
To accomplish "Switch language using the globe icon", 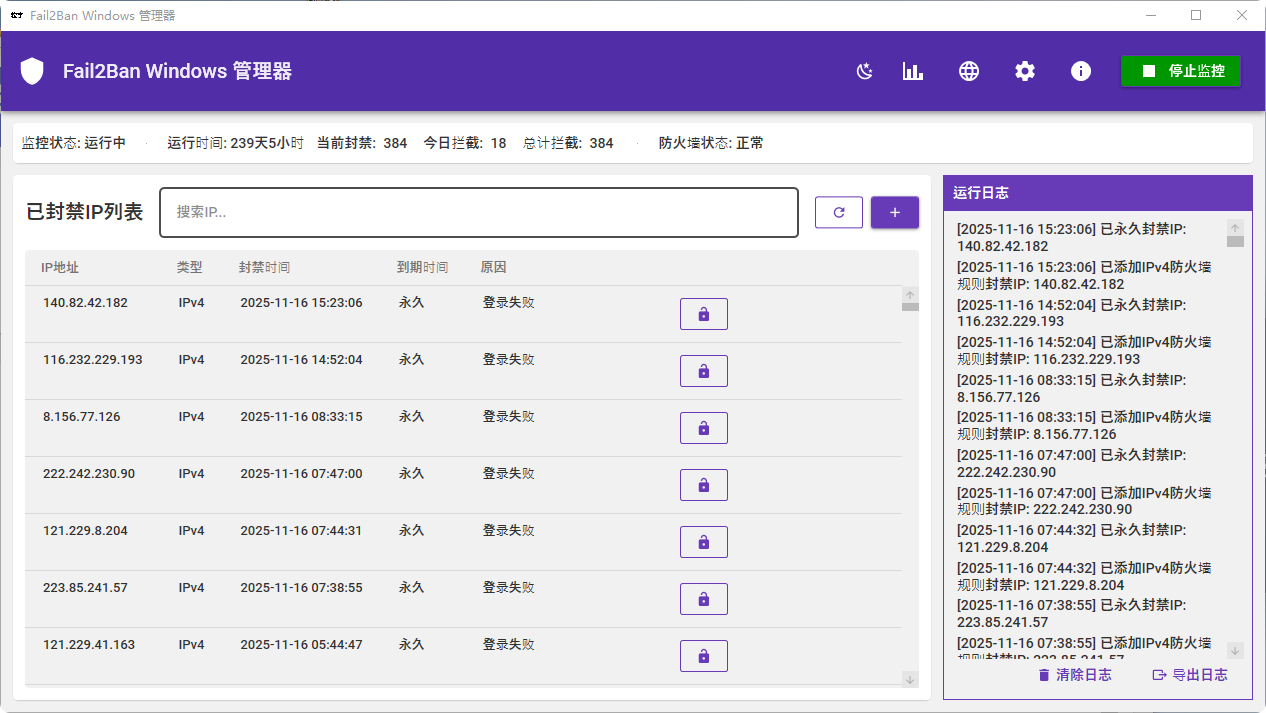I will point(968,71).
